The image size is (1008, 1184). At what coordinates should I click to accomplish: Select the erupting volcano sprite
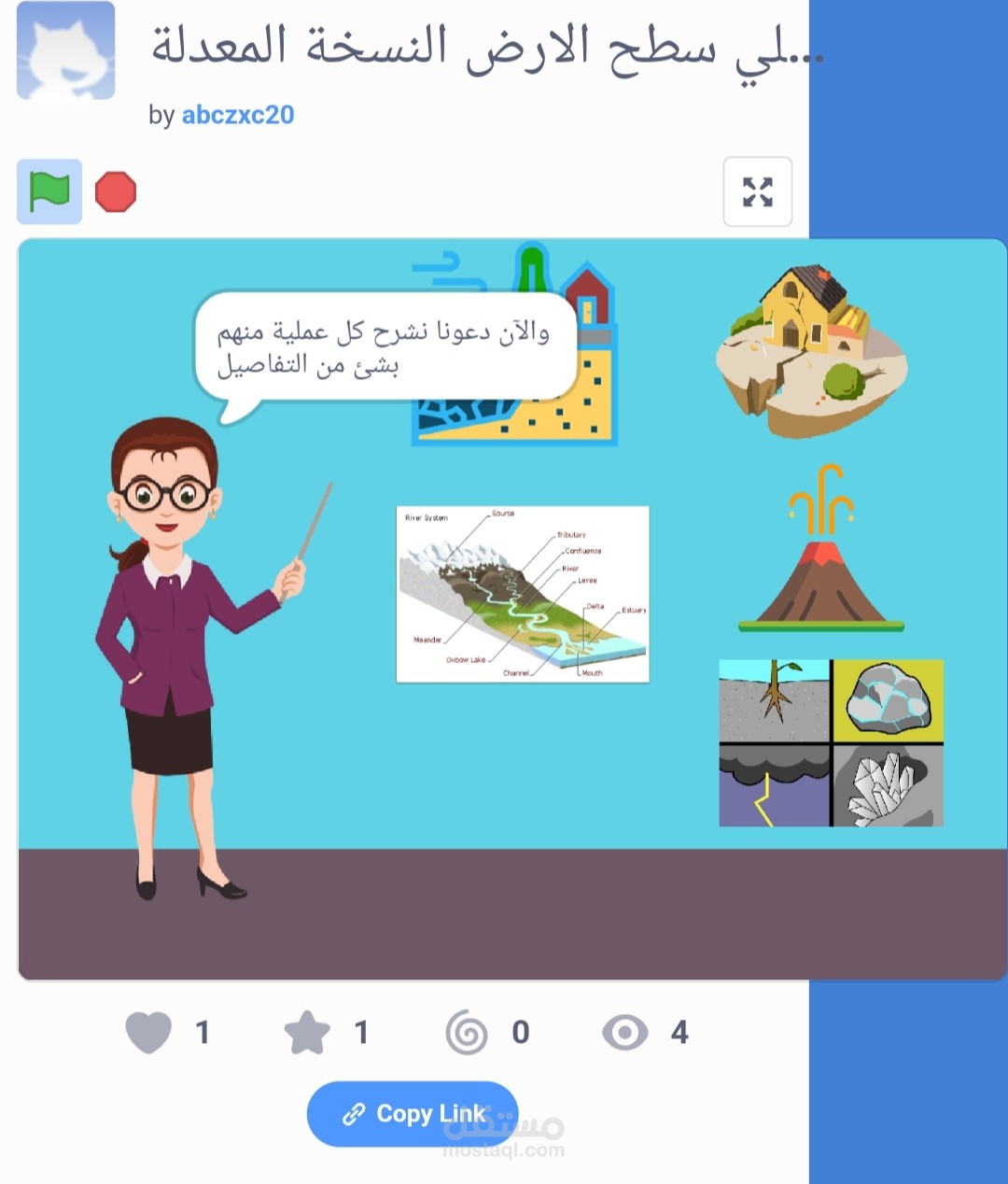point(821,548)
